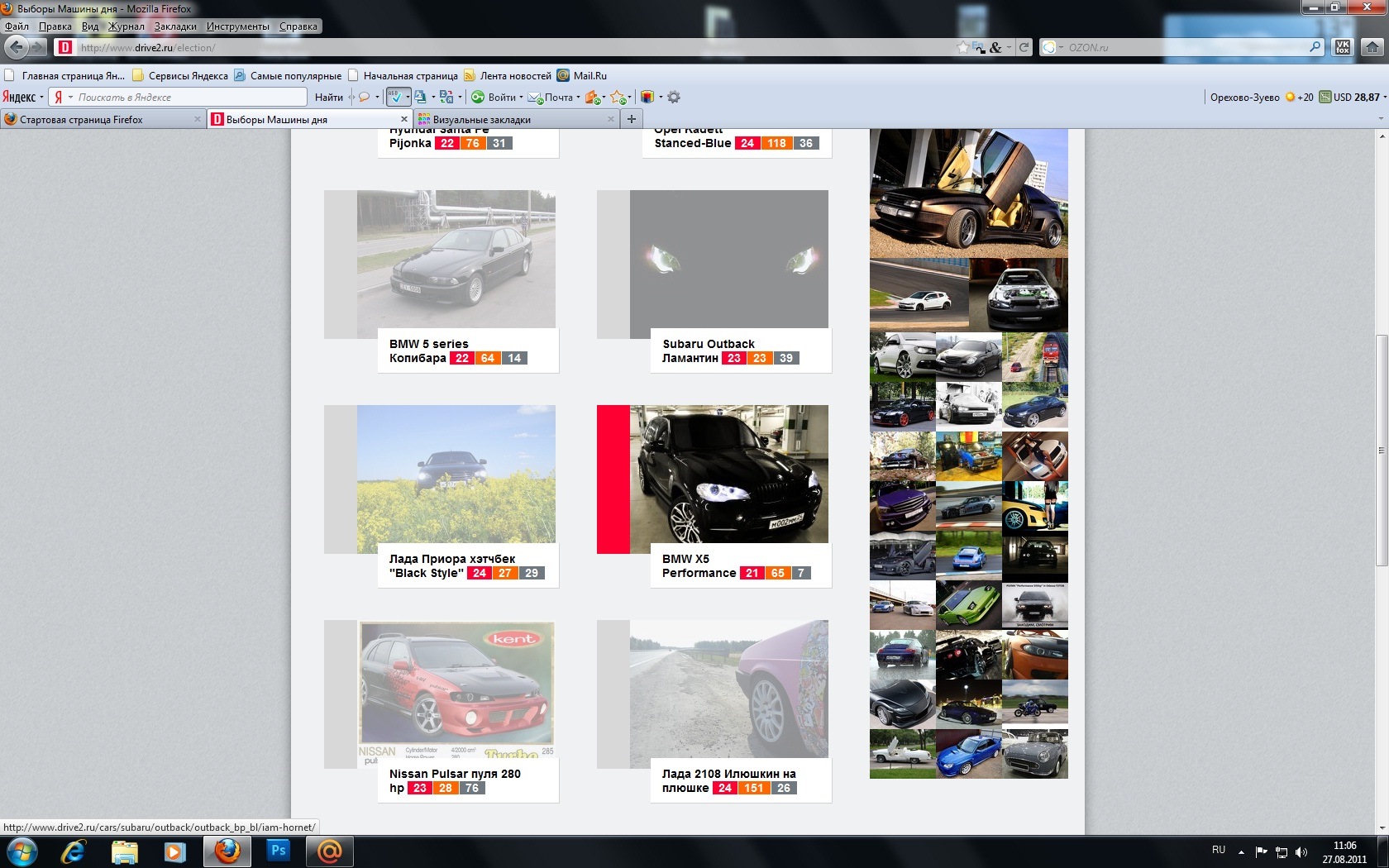Open the Закладки menu
The width and height of the screenshot is (1389, 868).
coord(175,26)
